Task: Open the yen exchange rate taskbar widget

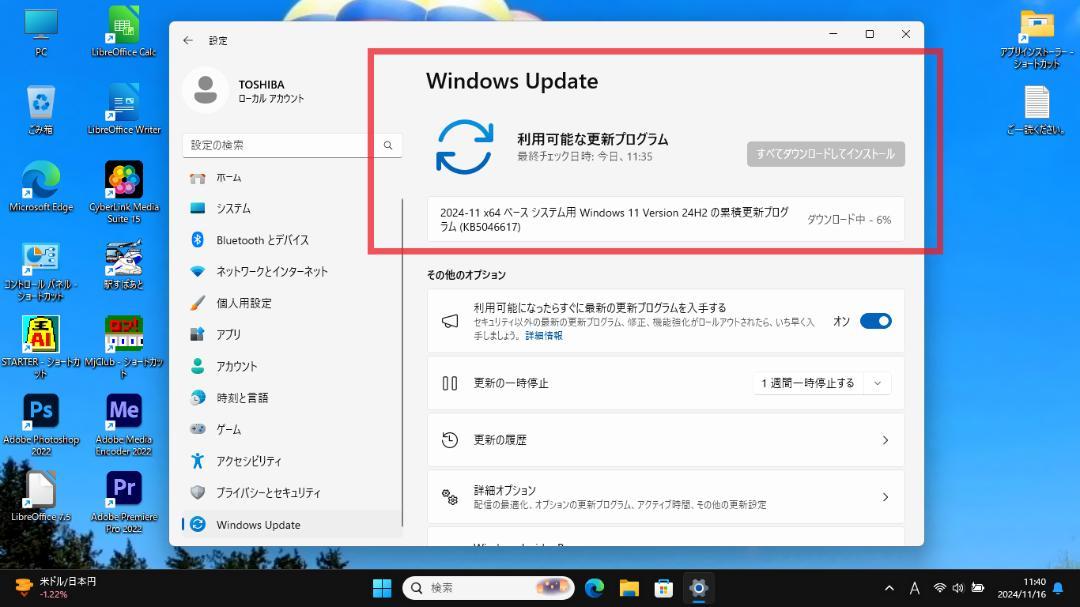Action: [x=56, y=588]
